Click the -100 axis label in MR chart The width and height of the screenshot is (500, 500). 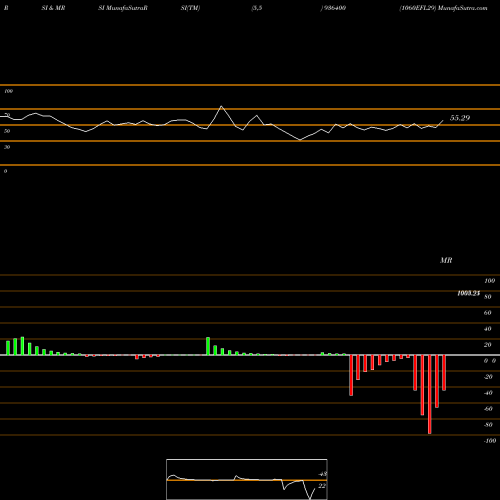click(x=490, y=441)
